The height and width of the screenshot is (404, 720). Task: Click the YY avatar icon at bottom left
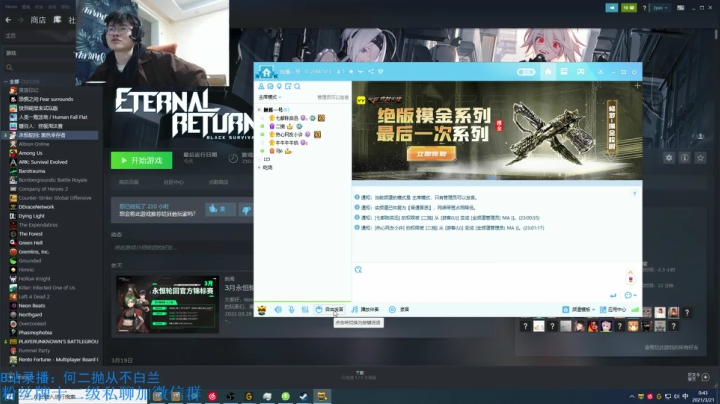pyautogui.click(x=262, y=310)
